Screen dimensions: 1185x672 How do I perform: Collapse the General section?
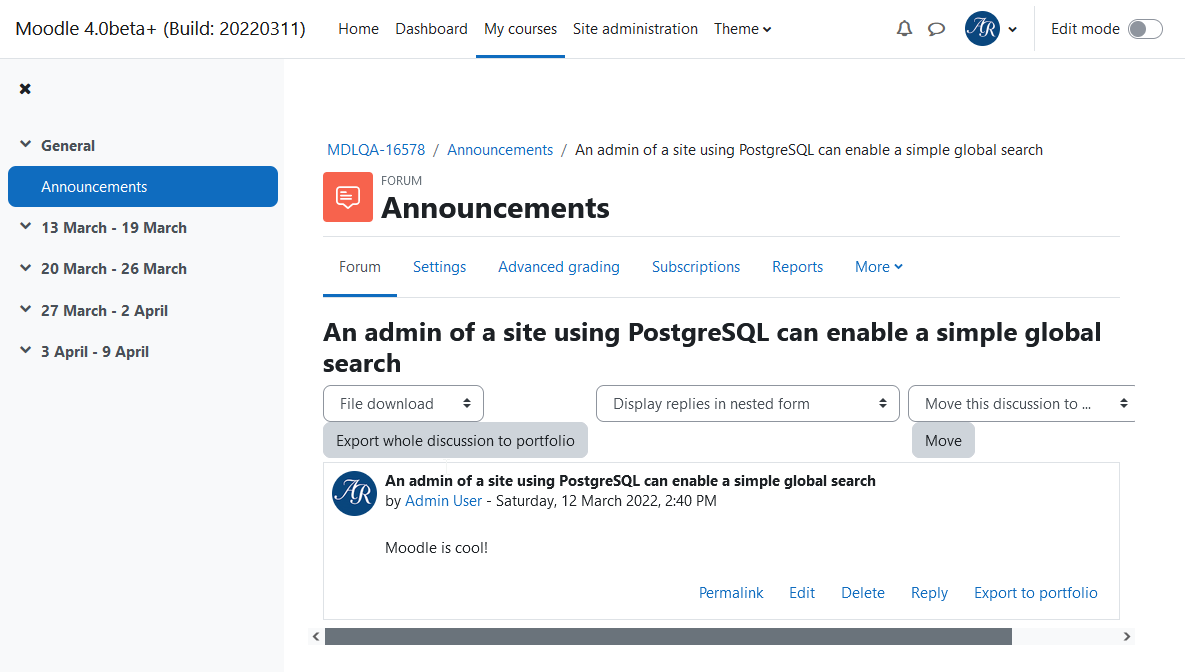click(26, 144)
